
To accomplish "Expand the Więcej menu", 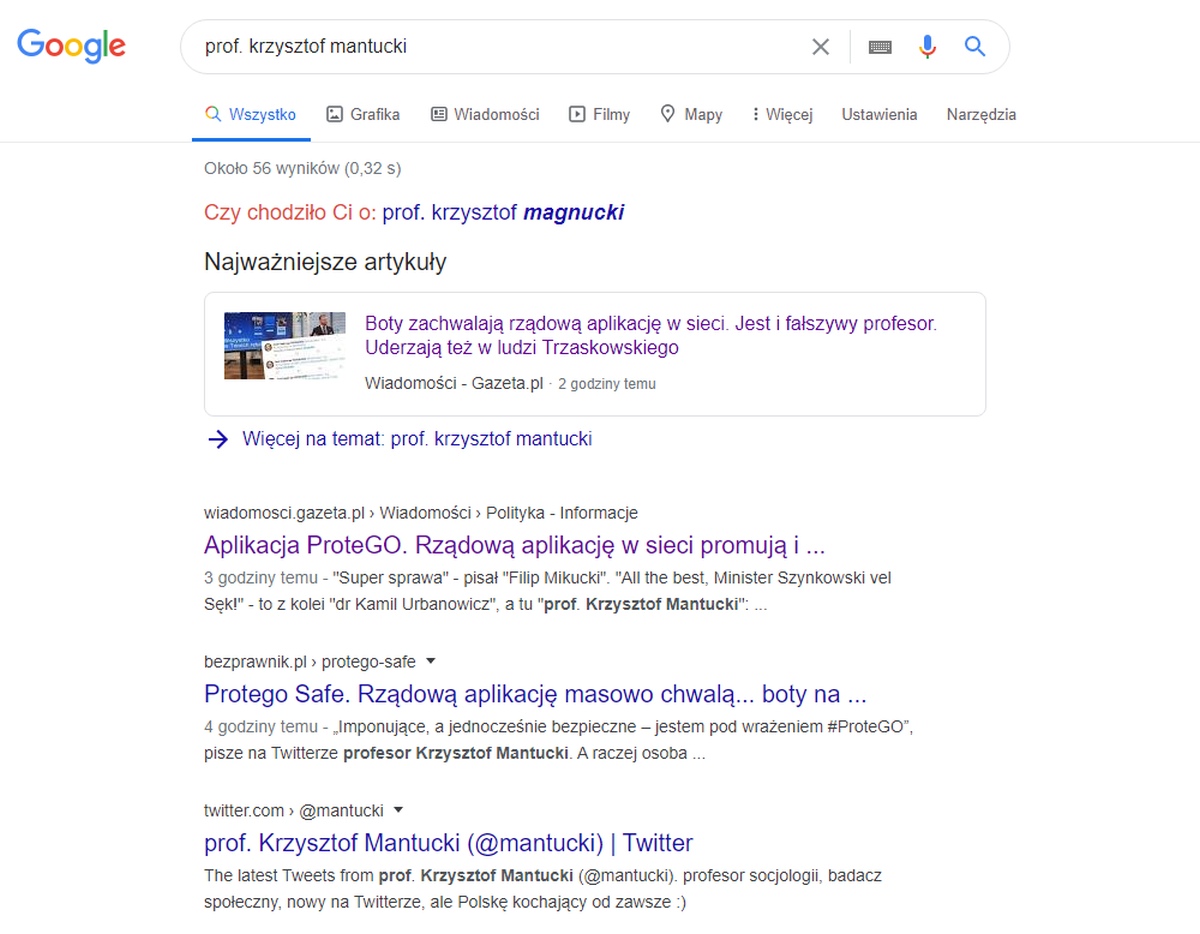I will (782, 115).
